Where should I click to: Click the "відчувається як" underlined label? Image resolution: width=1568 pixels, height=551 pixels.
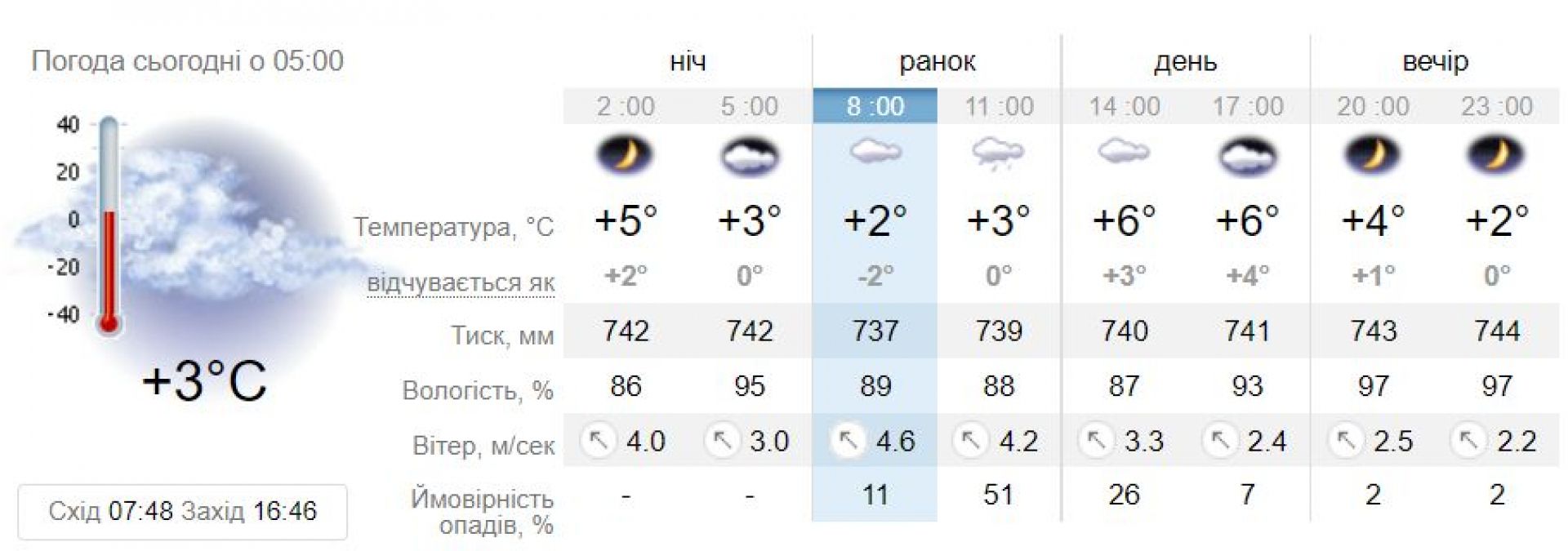pos(461,283)
